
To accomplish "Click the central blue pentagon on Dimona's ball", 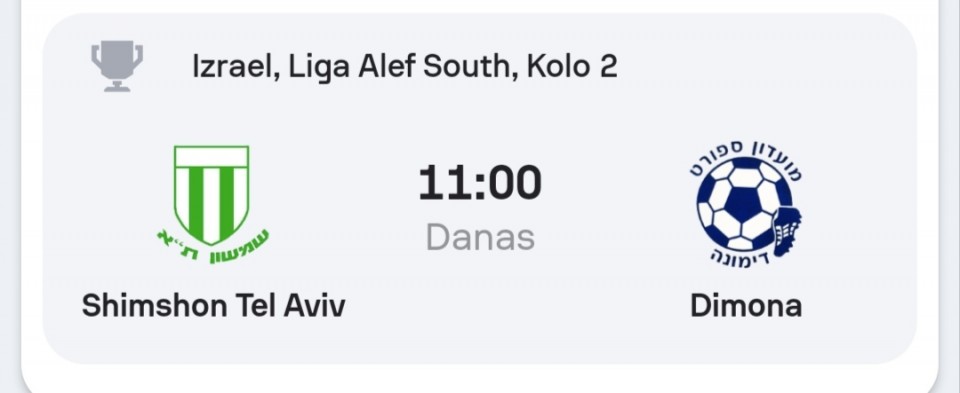I will click(x=743, y=204).
